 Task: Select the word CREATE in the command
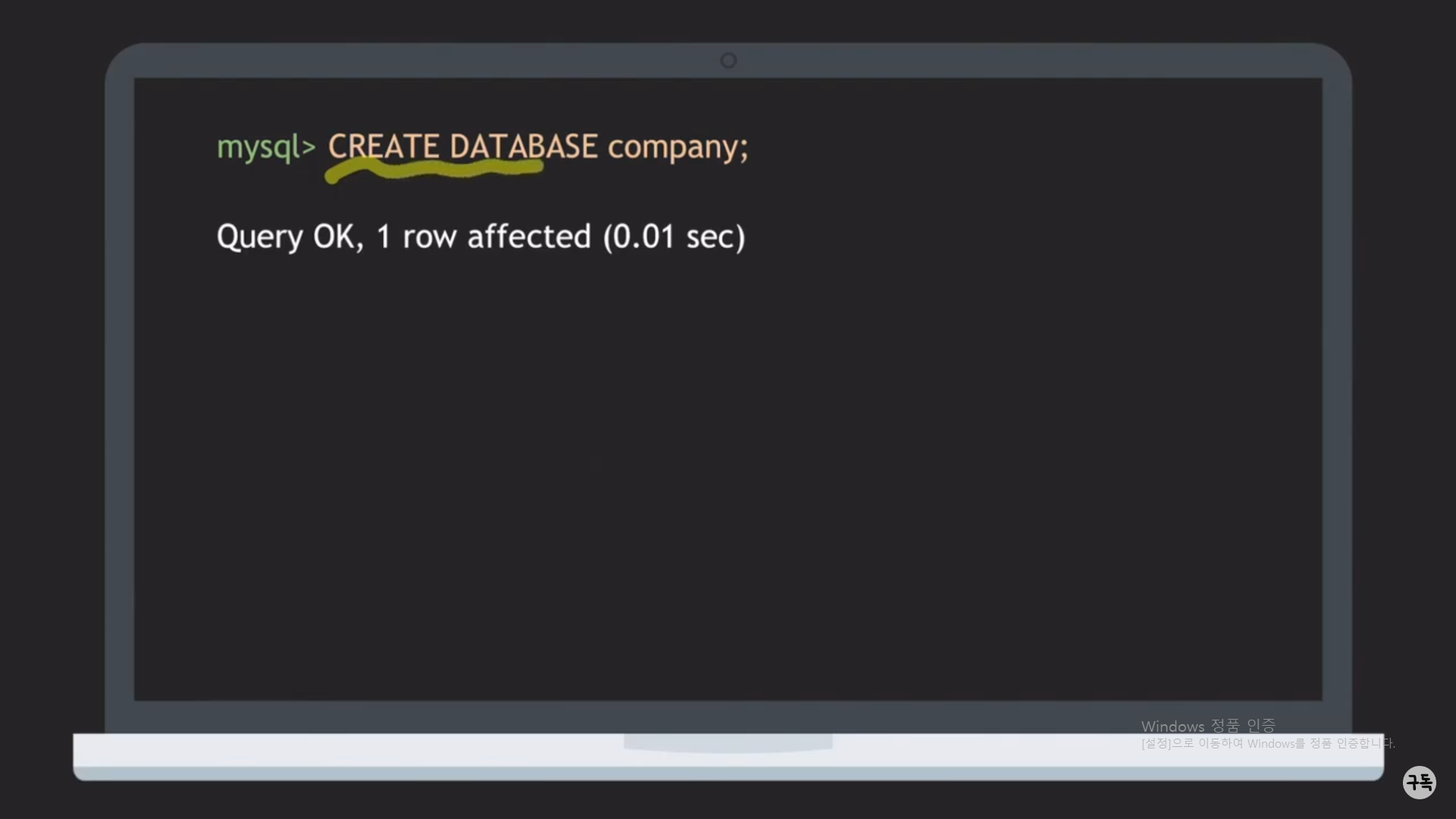coord(384,146)
